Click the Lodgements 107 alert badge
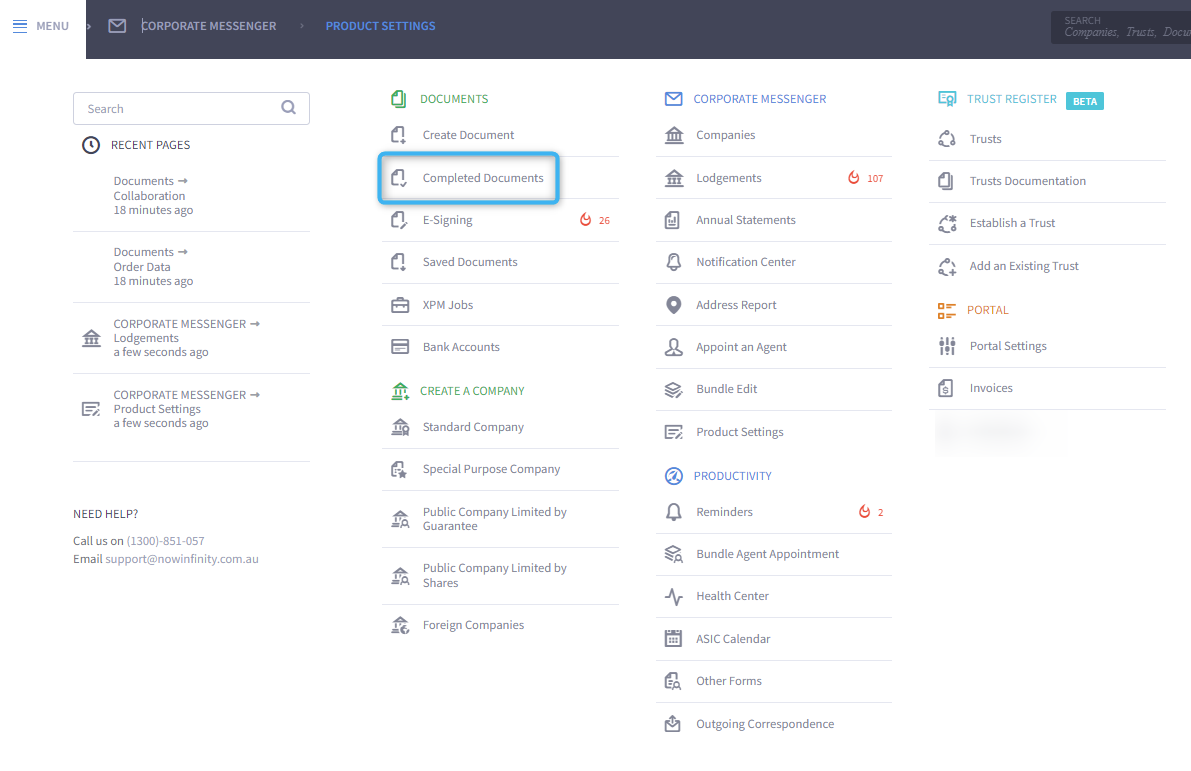This screenshot has width=1191, height=771. [x=866, y=178]
